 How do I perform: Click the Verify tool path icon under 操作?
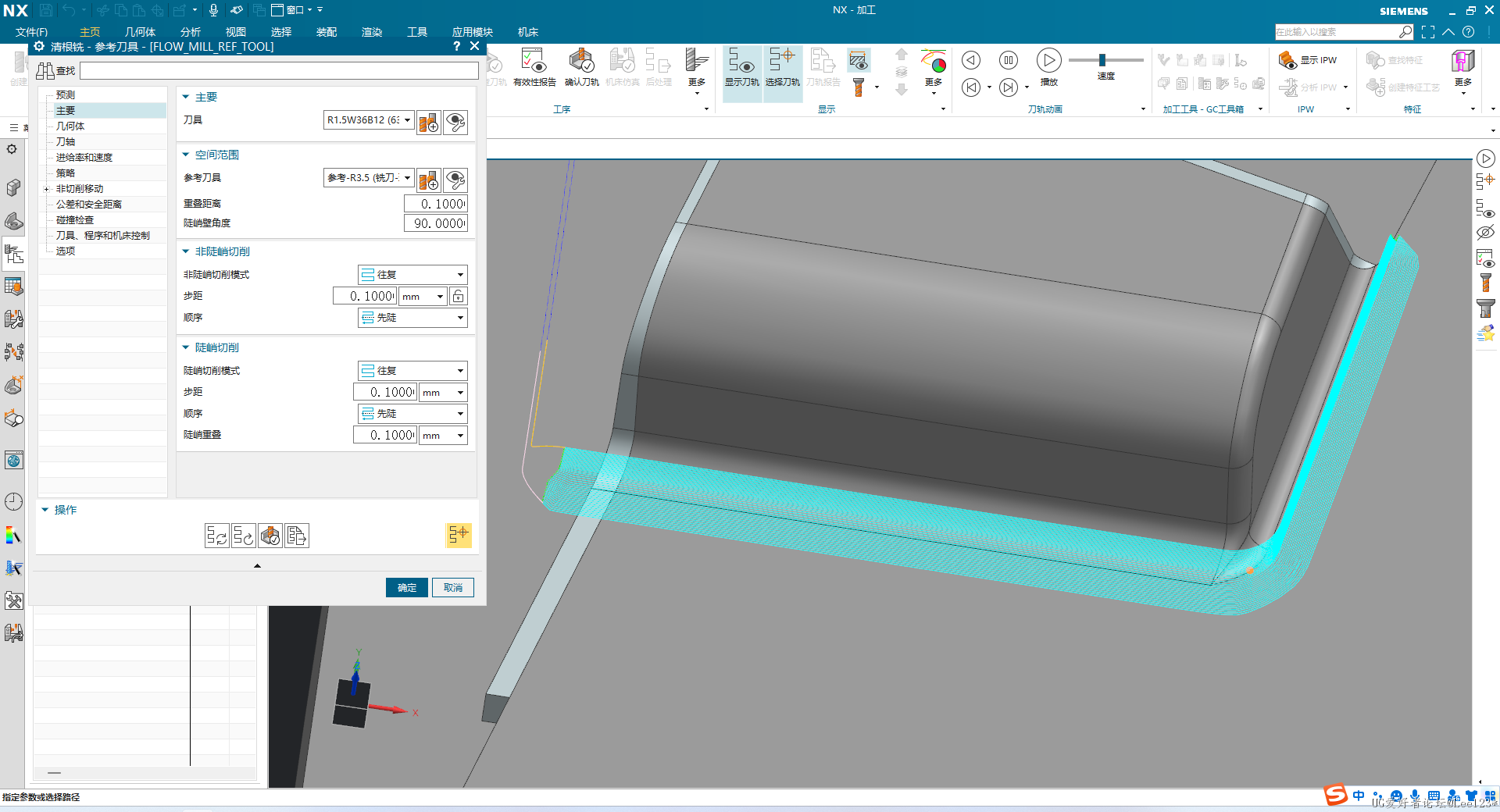pyautogui.click(x=270, y=536)
